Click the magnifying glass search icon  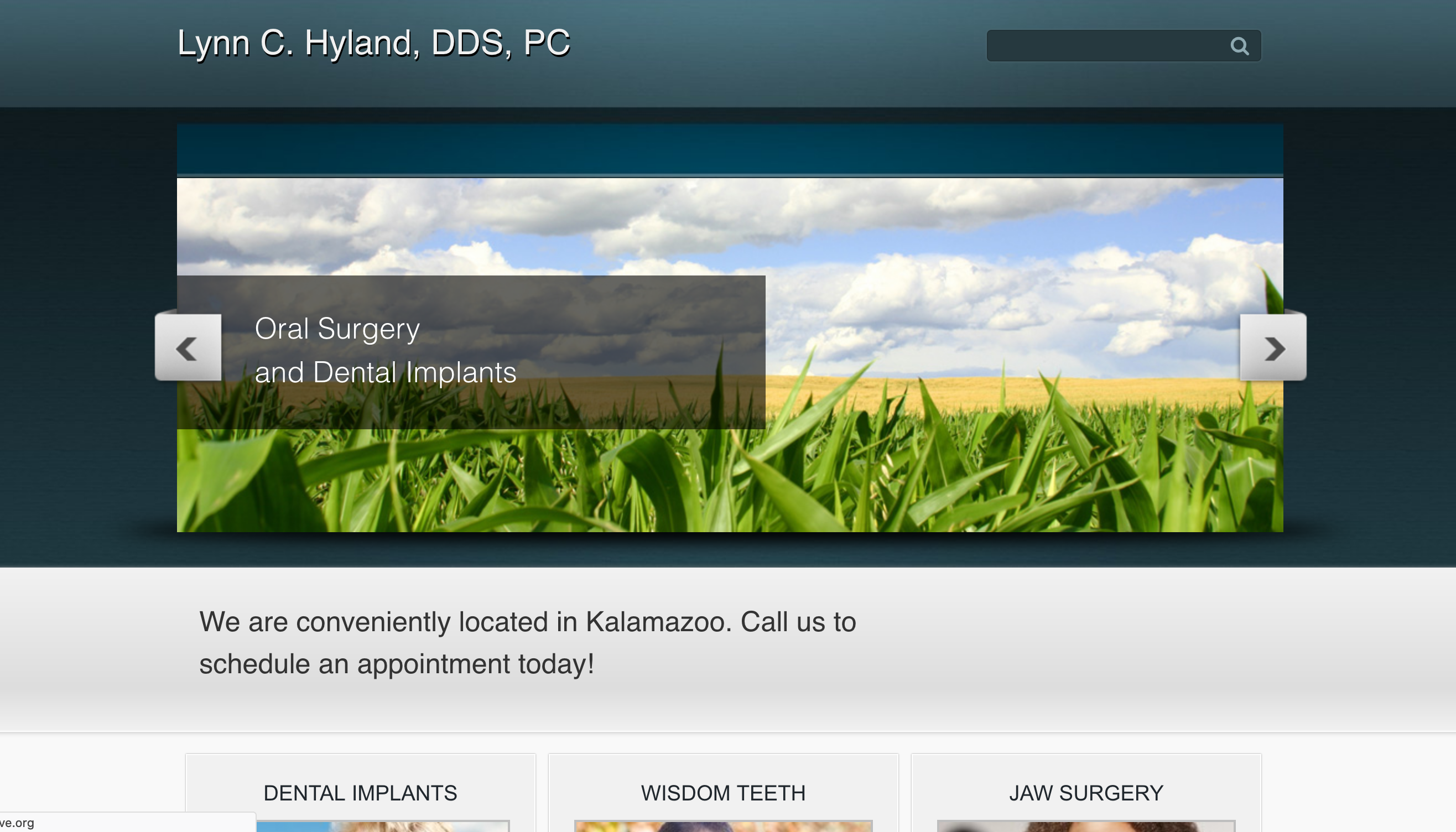coord(1239,46)
